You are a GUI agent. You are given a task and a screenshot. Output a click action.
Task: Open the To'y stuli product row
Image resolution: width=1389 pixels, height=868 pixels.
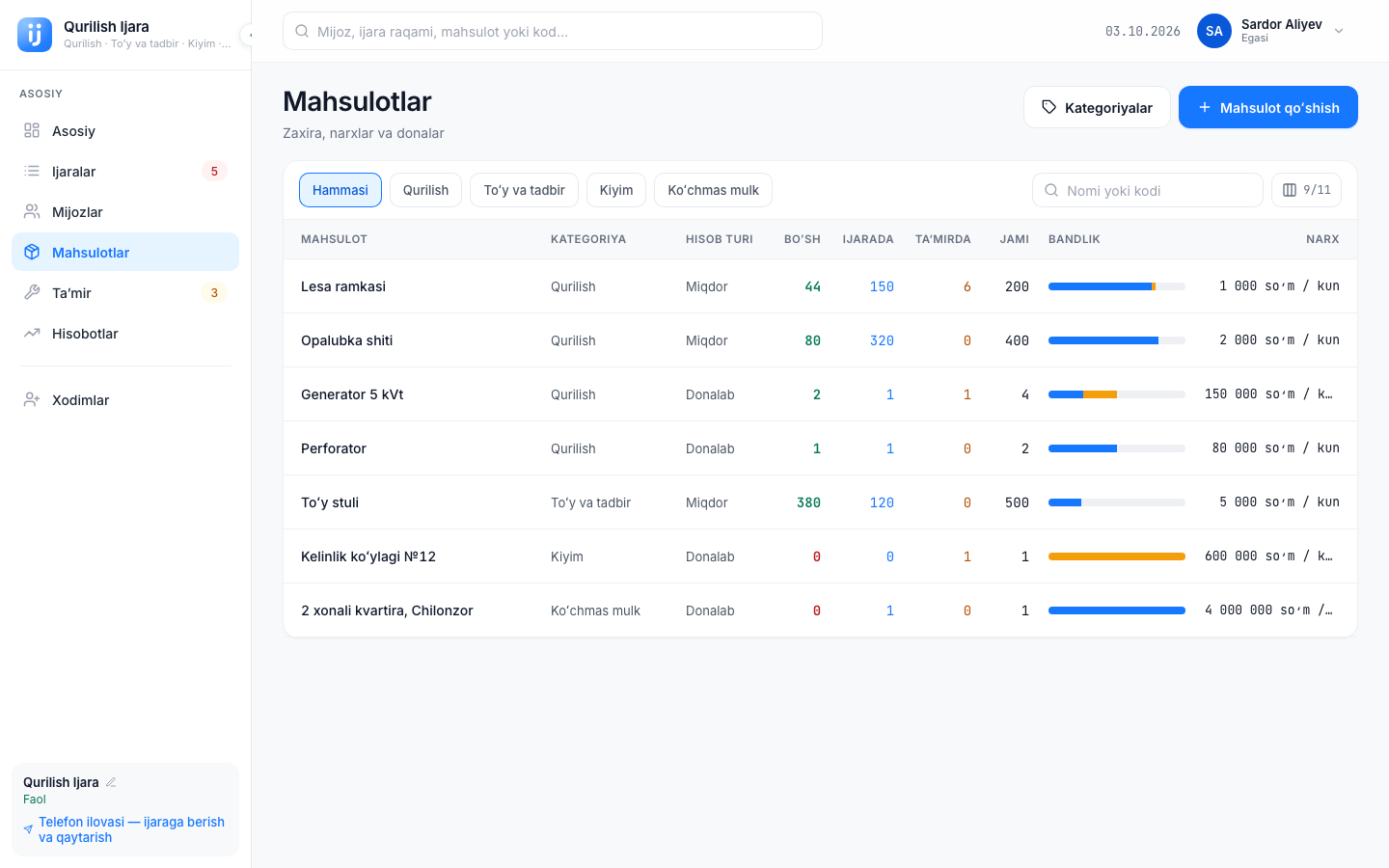click(820, 502)
